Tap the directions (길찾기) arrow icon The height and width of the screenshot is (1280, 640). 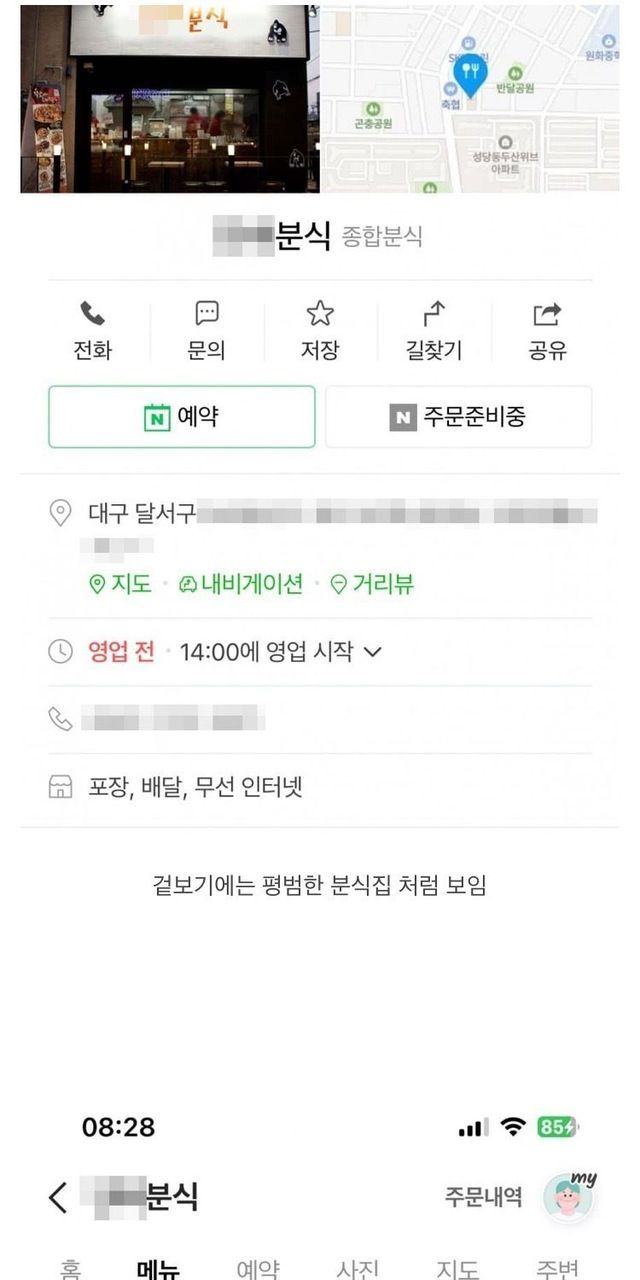click(434, 315)
